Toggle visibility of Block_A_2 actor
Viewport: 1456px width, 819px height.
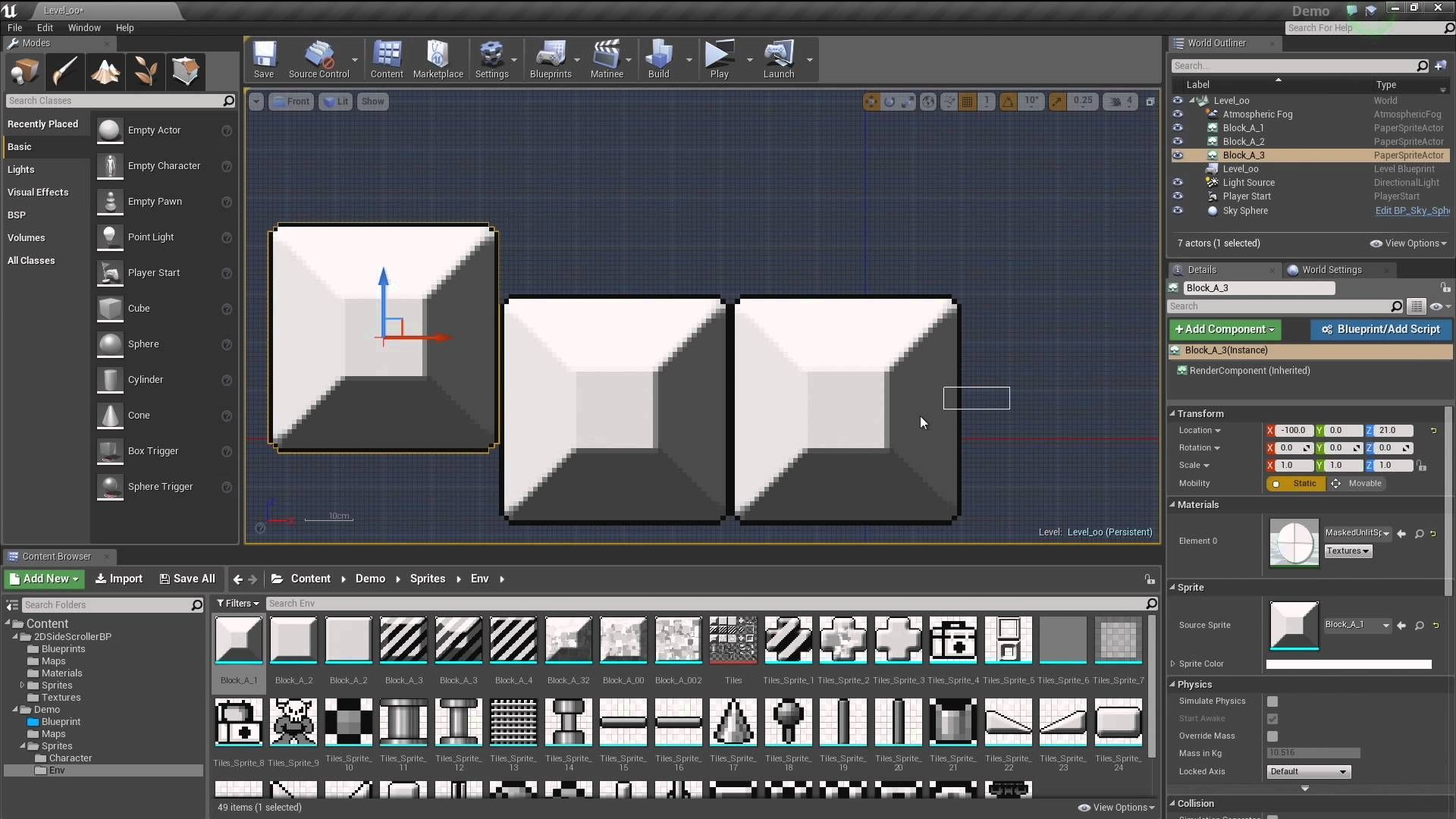tap(1178, 142)
